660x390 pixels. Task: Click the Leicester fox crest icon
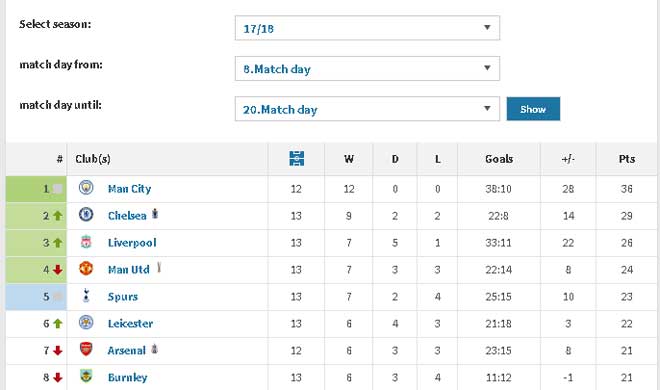point(86,323)
